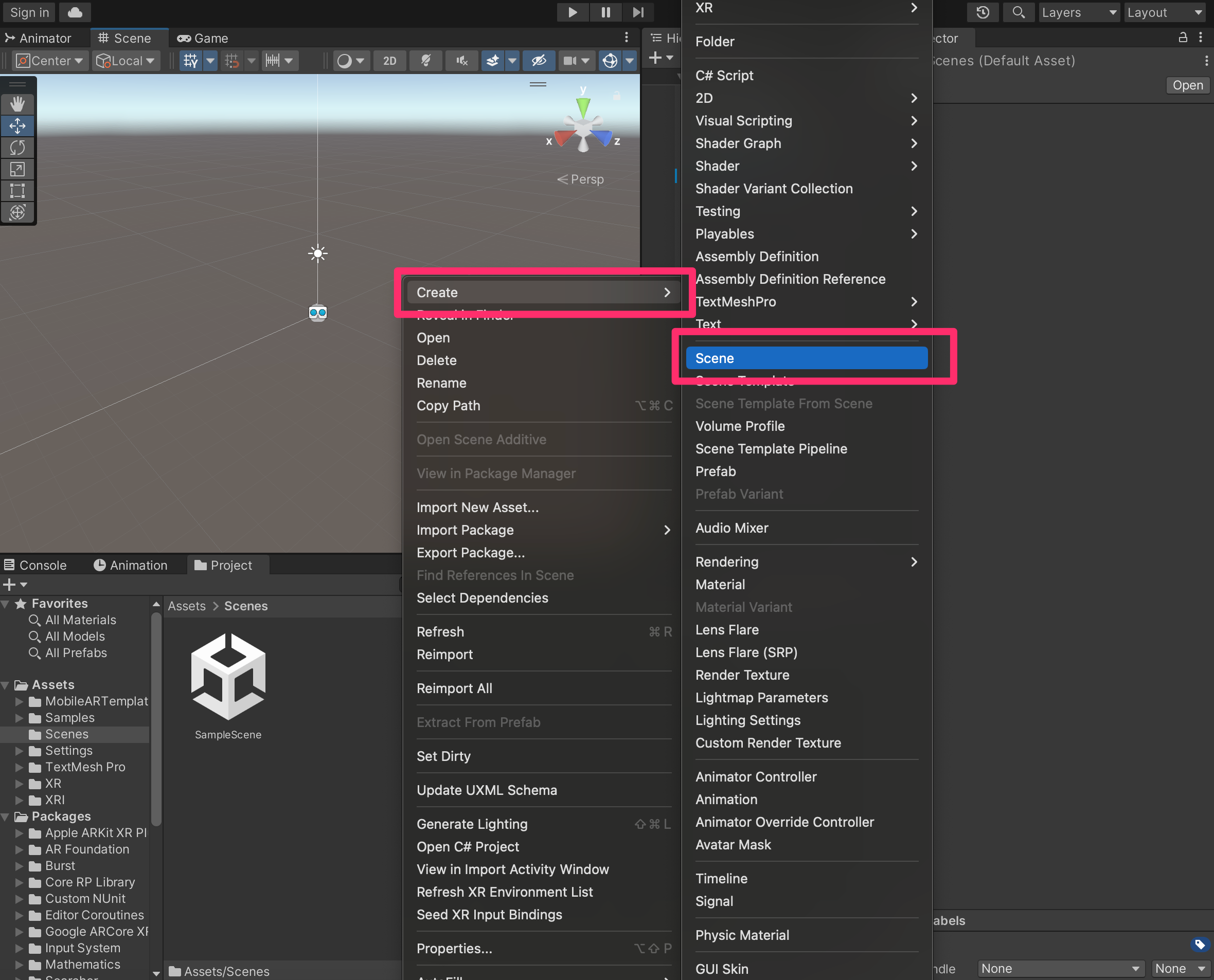Expand the Samples folder
The width and height of the screenshot is (1214, 980).
coord(19,718)
